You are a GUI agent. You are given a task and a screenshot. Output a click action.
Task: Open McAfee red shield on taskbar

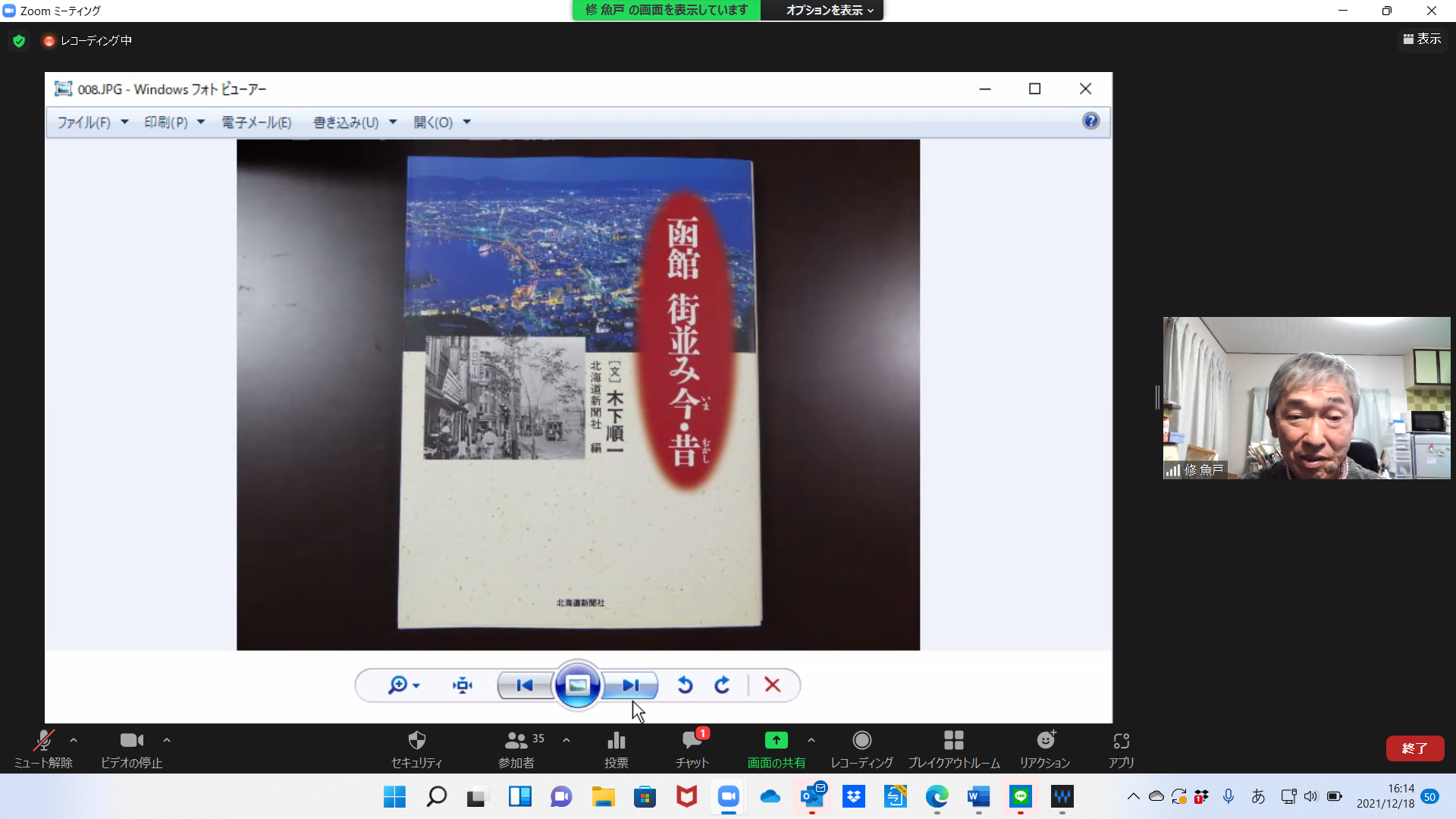tap(686, 797)
